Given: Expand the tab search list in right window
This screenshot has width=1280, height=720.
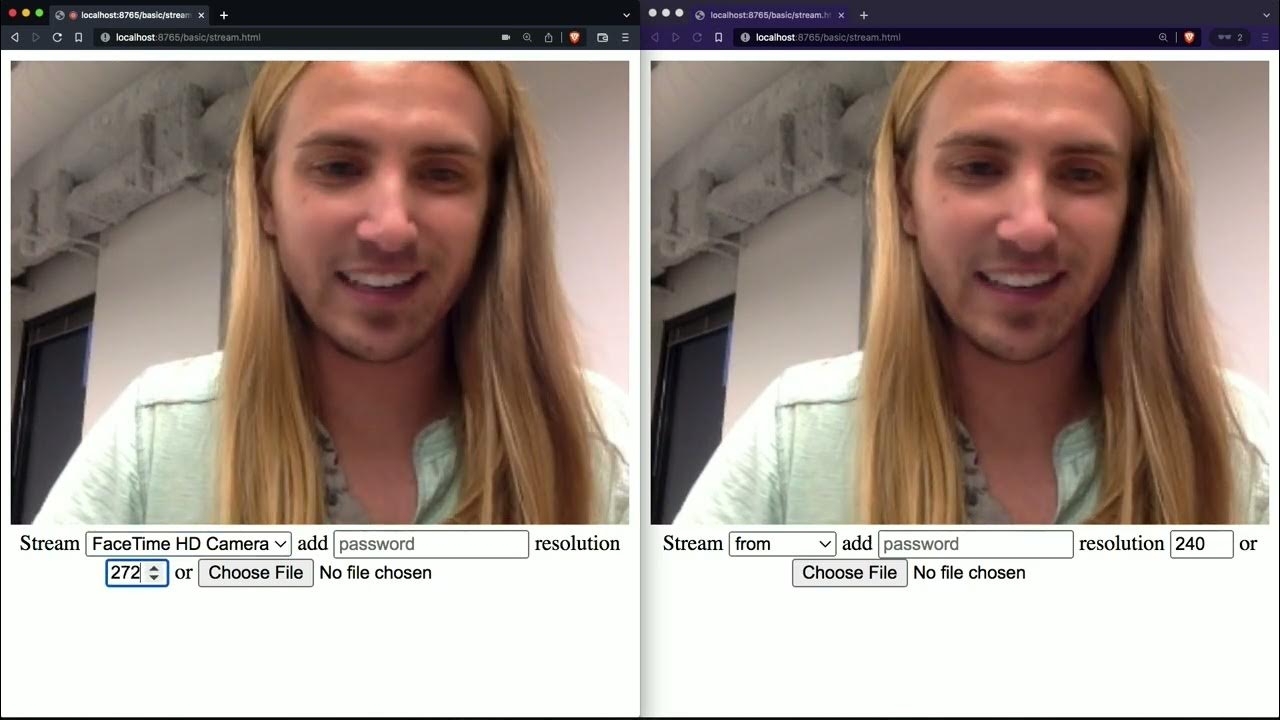Looking at the screenshot, I should tap(1266, 15).
